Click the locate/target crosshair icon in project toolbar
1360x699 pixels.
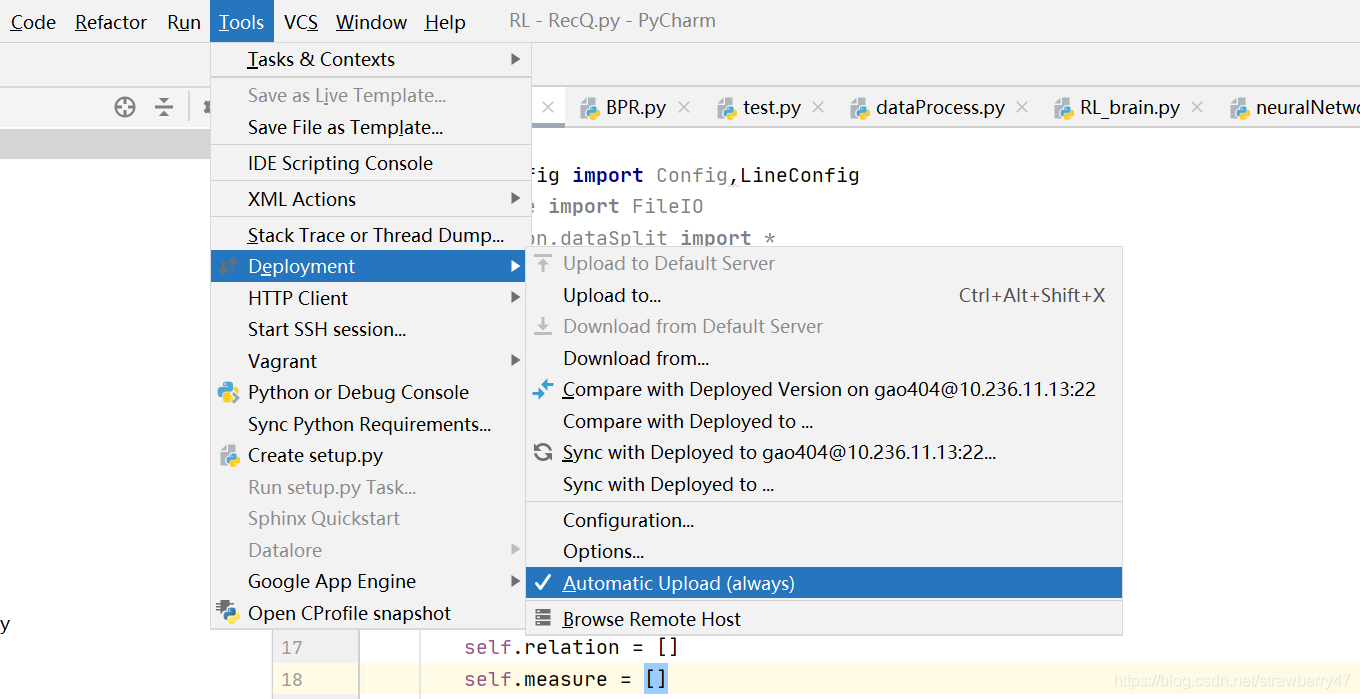coord(125,107)
